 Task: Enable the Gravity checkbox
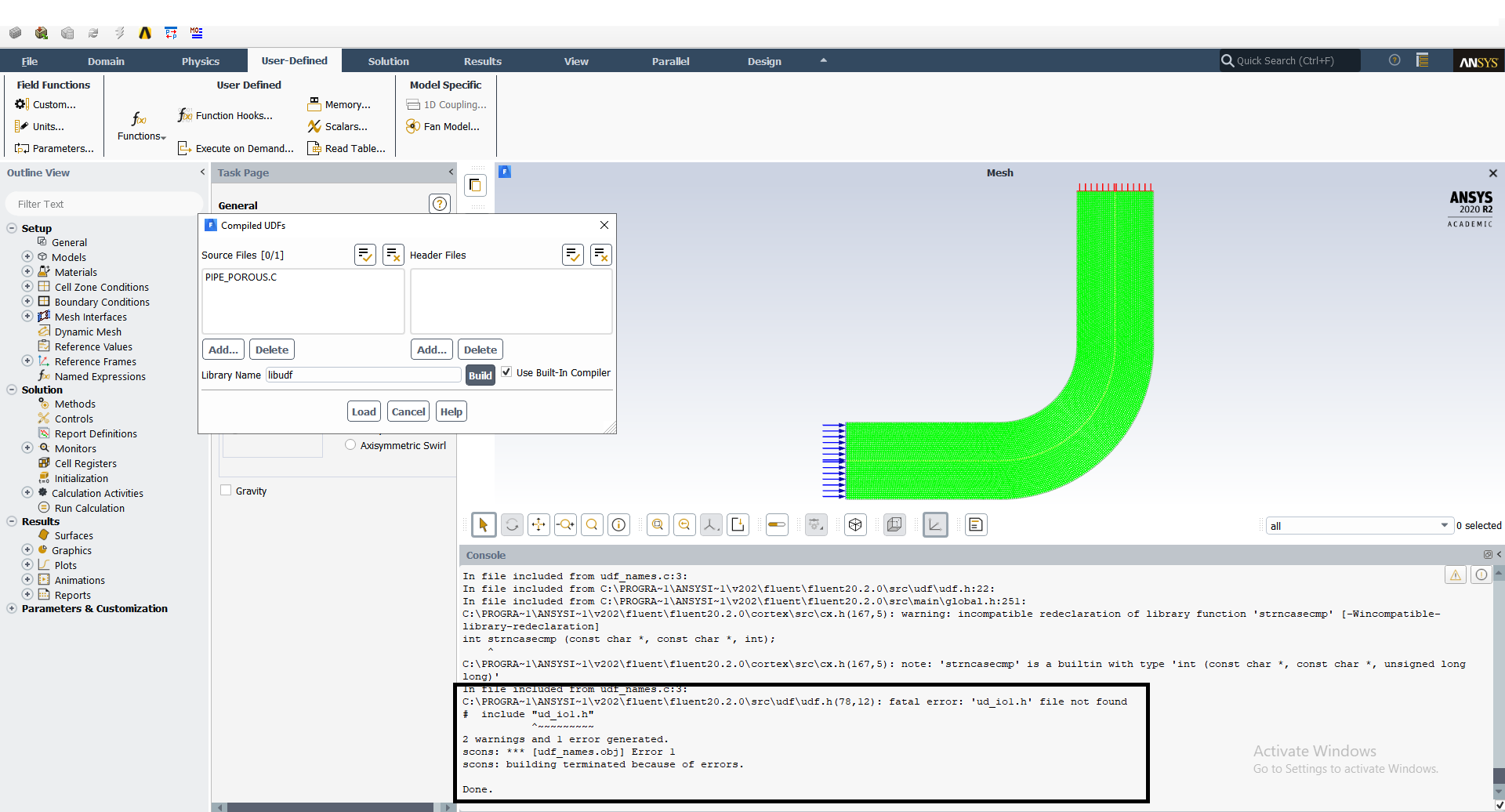[x=226, y=491]
